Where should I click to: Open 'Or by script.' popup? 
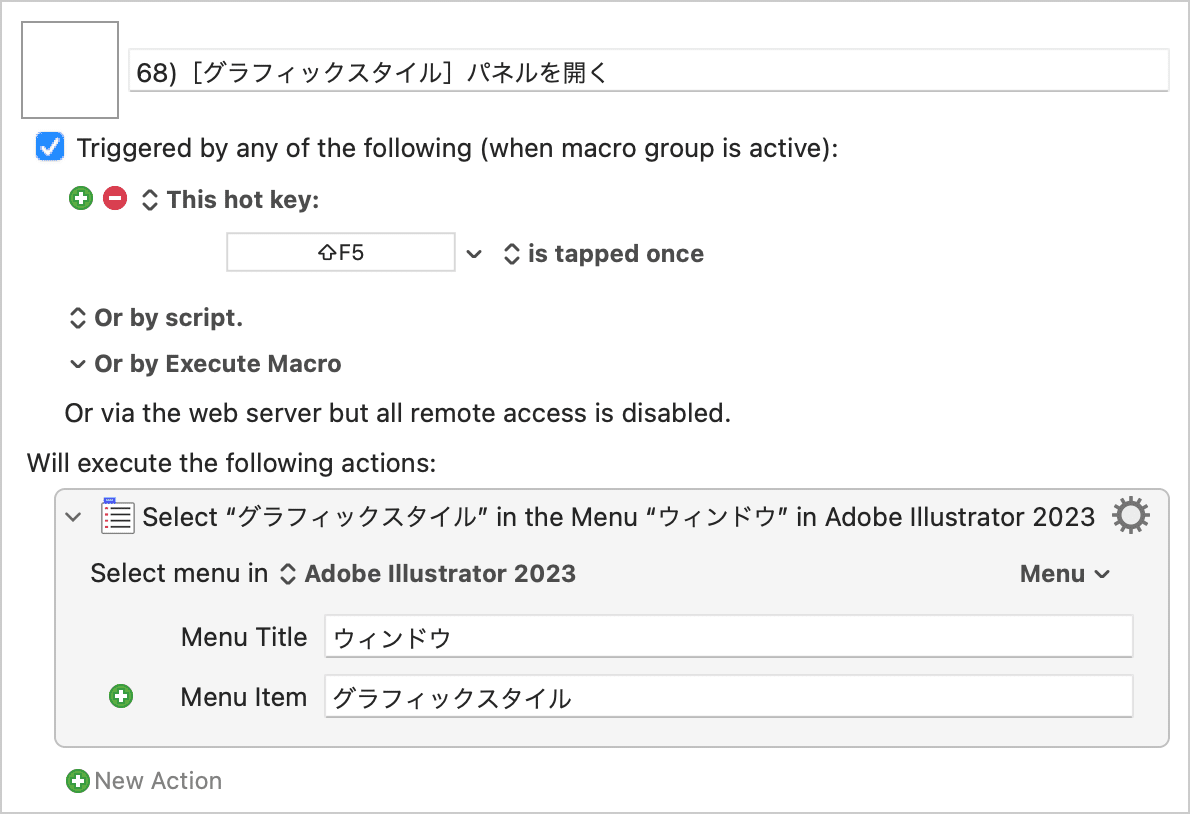pos(156,318)
